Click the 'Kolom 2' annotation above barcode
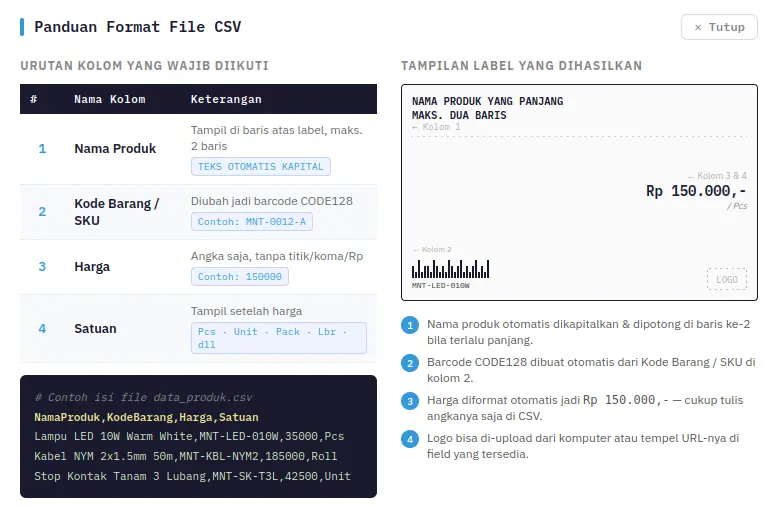 tap(432, 250)
